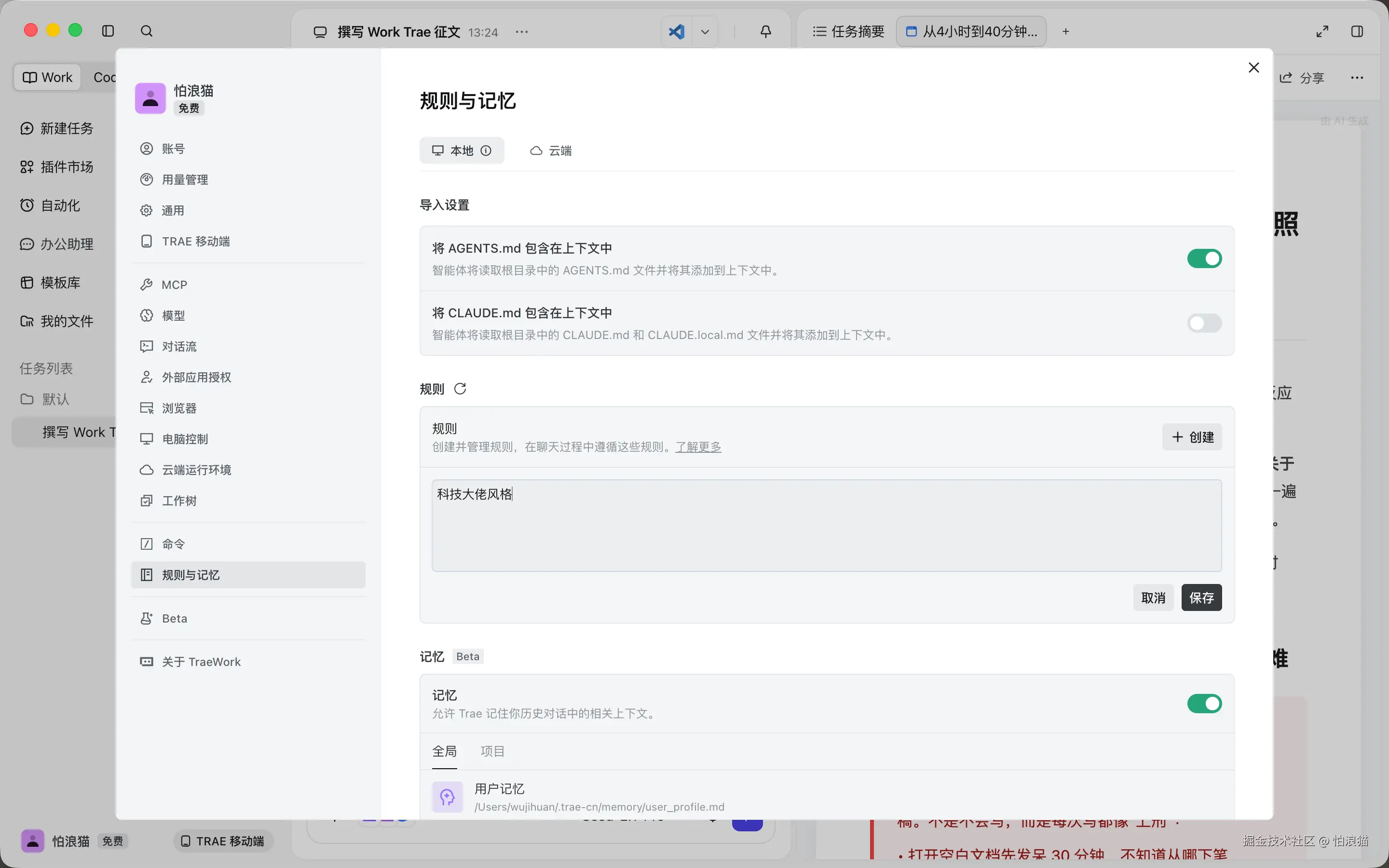This screenshot has width=1389, height=868.
Task: Open 模型 model settings
Action: 248,316
